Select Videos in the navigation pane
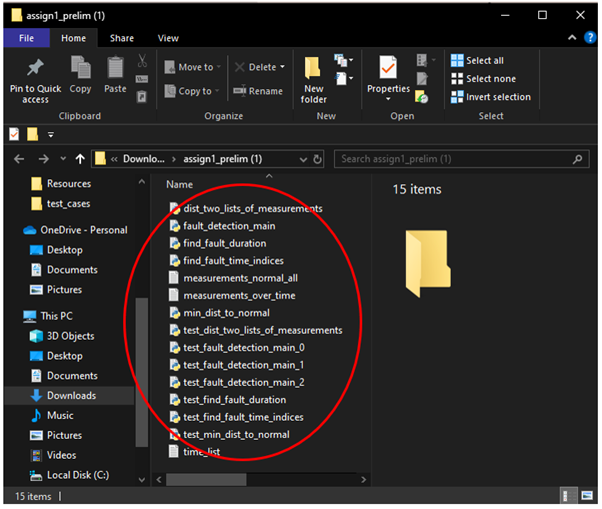The height and width of the screenshot is (509, 602). click(53, 455)
